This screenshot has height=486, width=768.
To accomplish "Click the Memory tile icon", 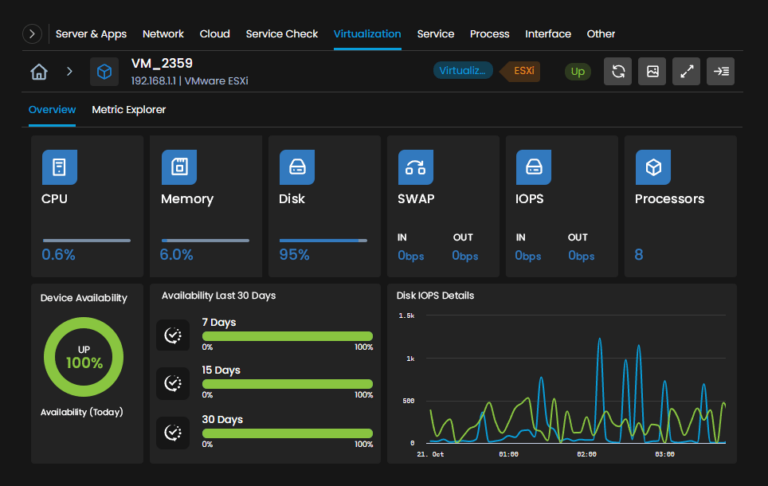I will [179, 167].
